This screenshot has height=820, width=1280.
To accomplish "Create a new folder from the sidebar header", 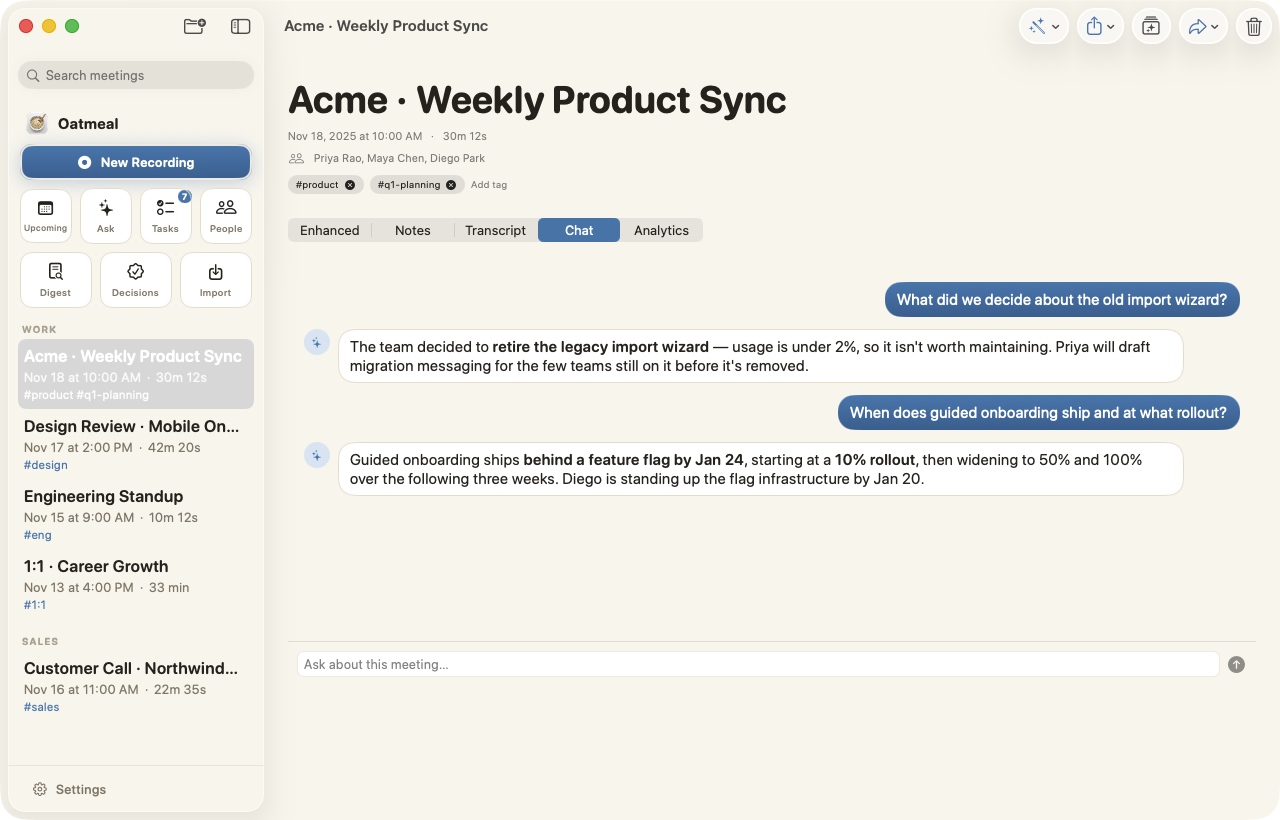I will 195,27.
